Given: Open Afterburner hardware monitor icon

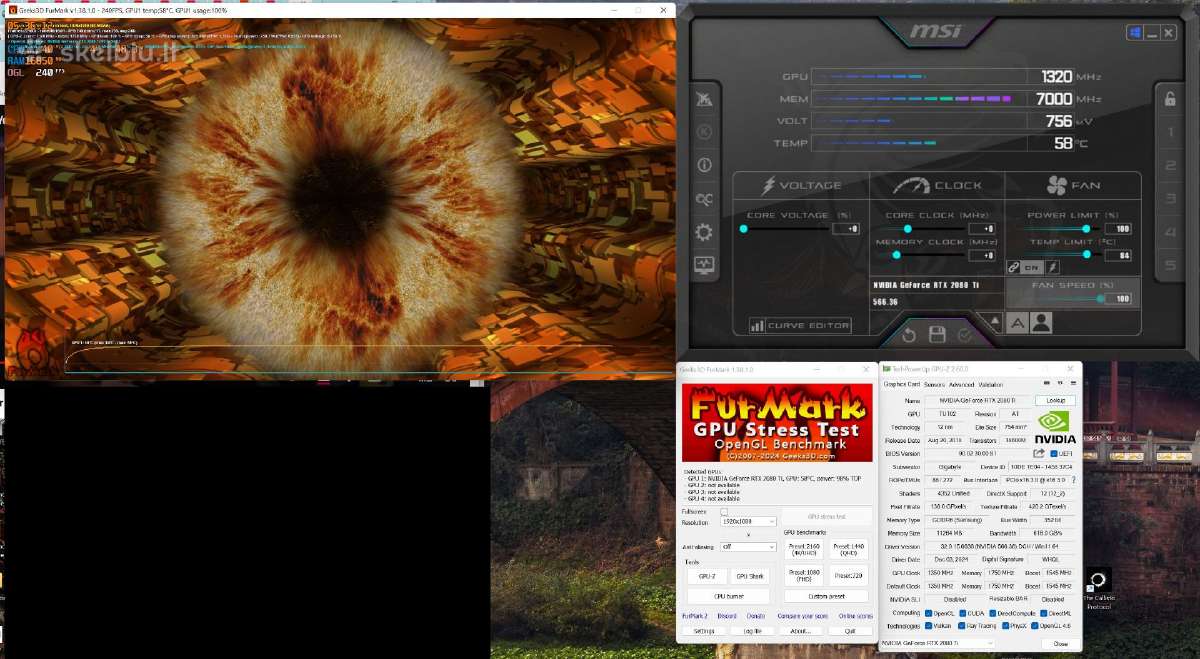Looking at the screenshot, I should click(705, 265).
